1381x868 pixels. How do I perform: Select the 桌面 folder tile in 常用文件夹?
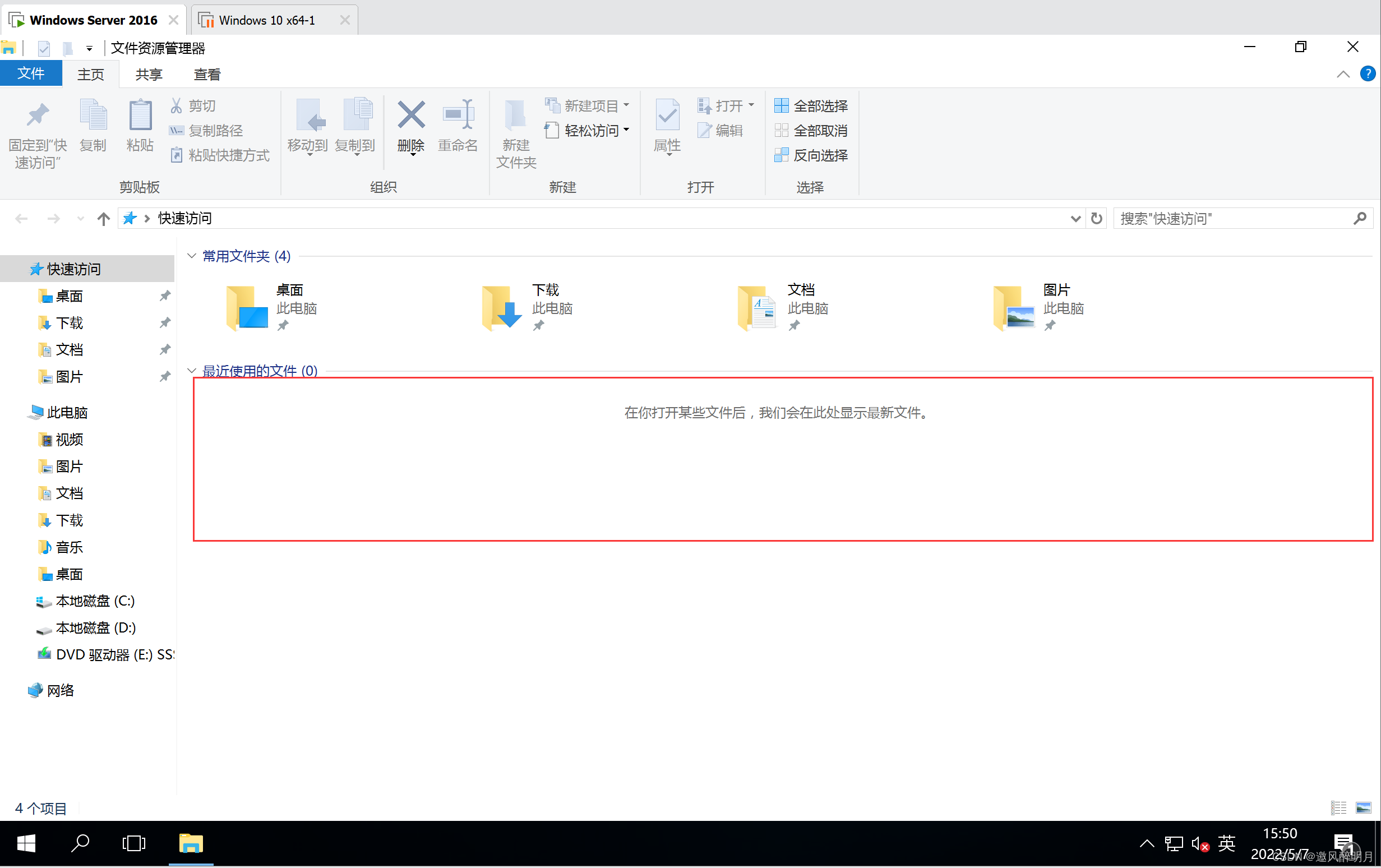pos(272,308)
